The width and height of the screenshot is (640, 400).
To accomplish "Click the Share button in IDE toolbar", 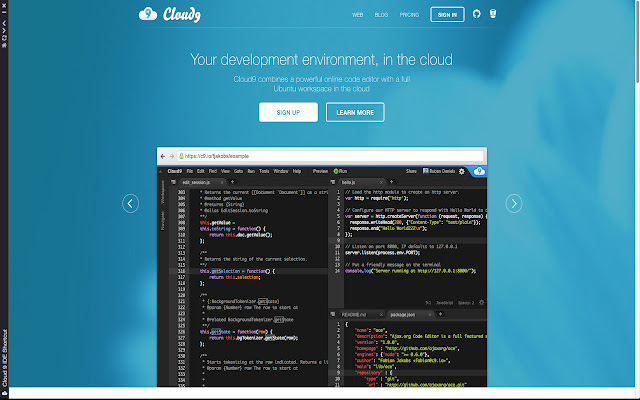I will tap(411, 171).
